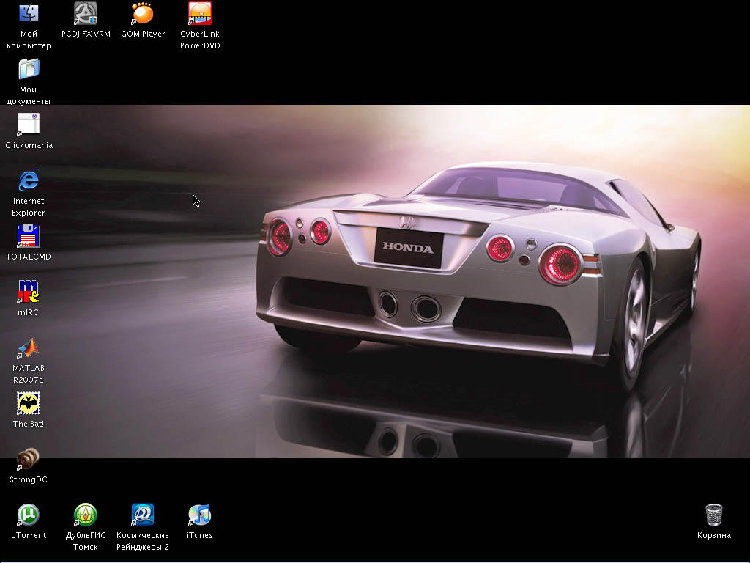Image resolution: width=750 pixels, height=563 pixels.
Task: Select the CyberLink PowerDVD shortcut
Action: pyautogui.click(x=199, y=13)
